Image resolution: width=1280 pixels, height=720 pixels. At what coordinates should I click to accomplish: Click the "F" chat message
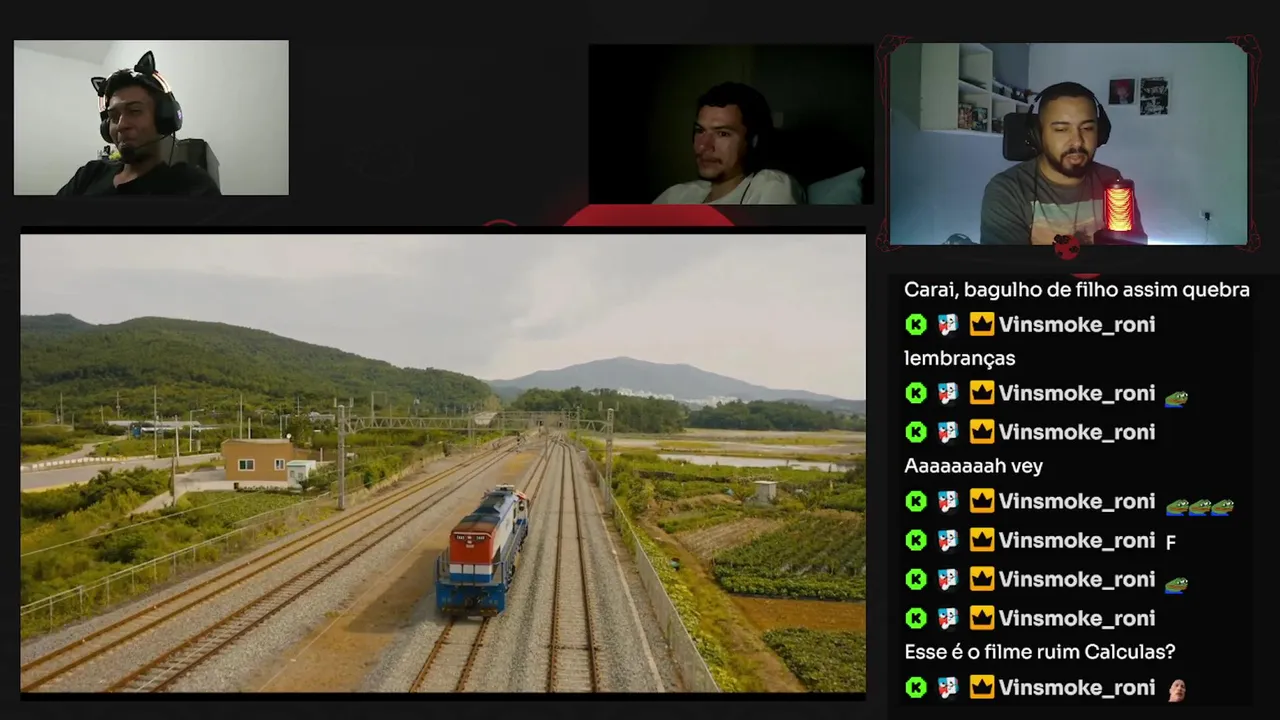click(1171, 542)
